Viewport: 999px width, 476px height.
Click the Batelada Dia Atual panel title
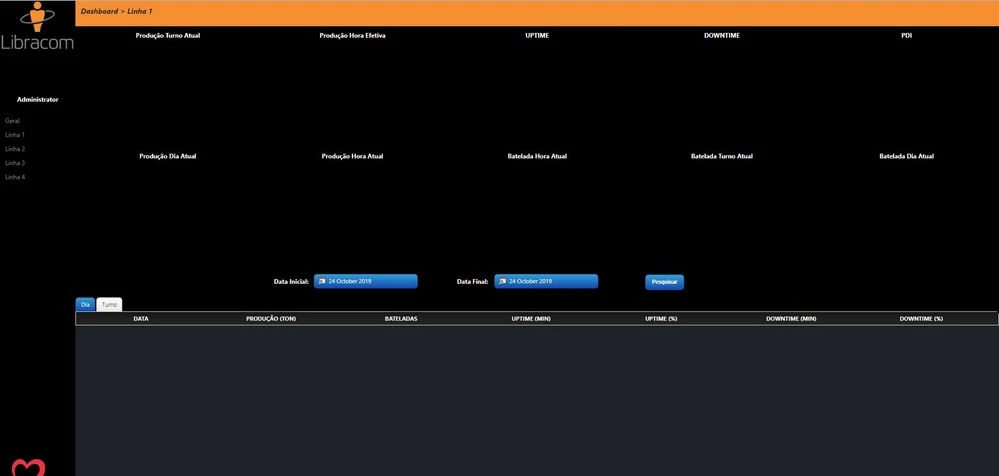coord(907,156)
